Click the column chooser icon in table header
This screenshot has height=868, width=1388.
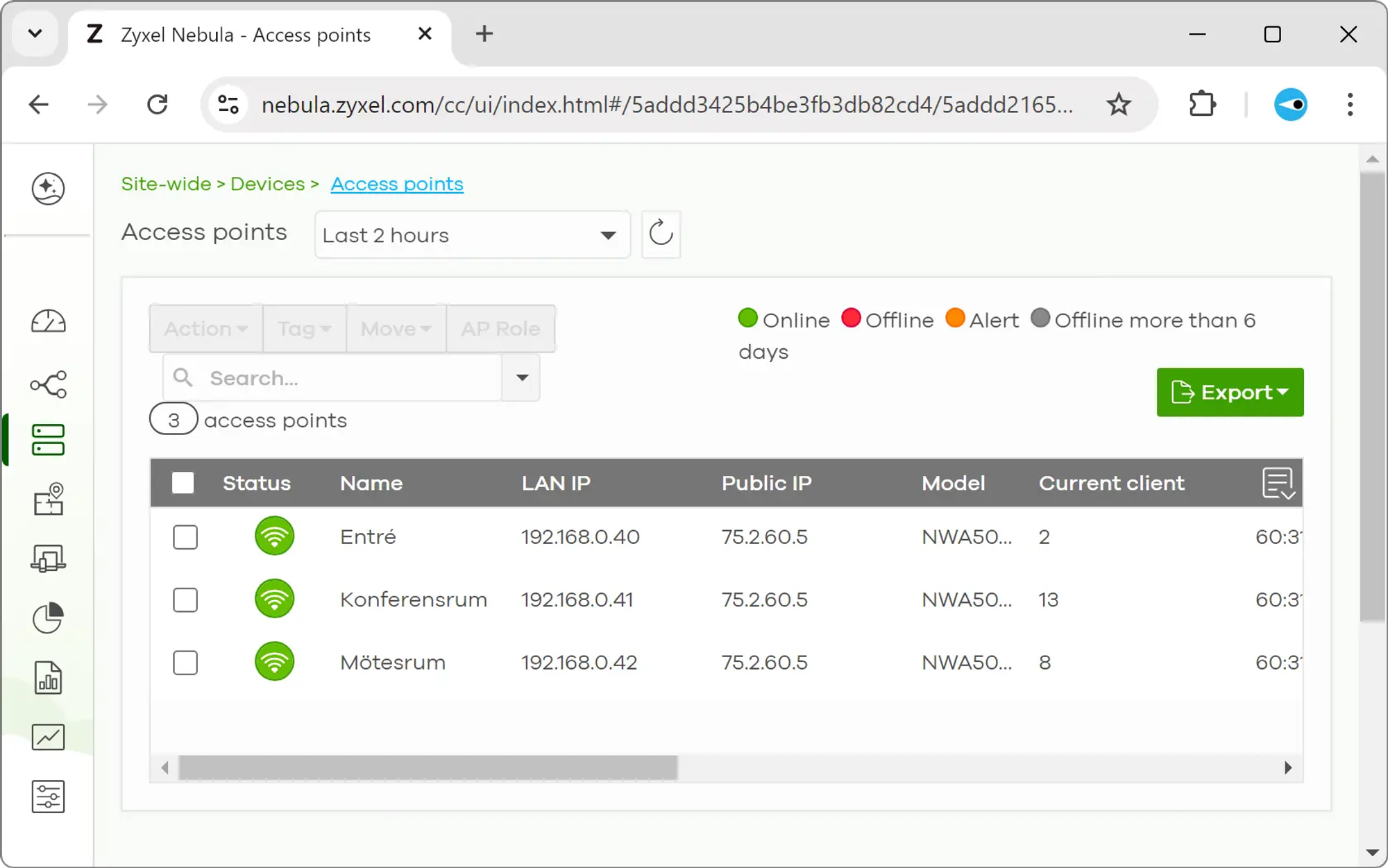point(1278,483)
